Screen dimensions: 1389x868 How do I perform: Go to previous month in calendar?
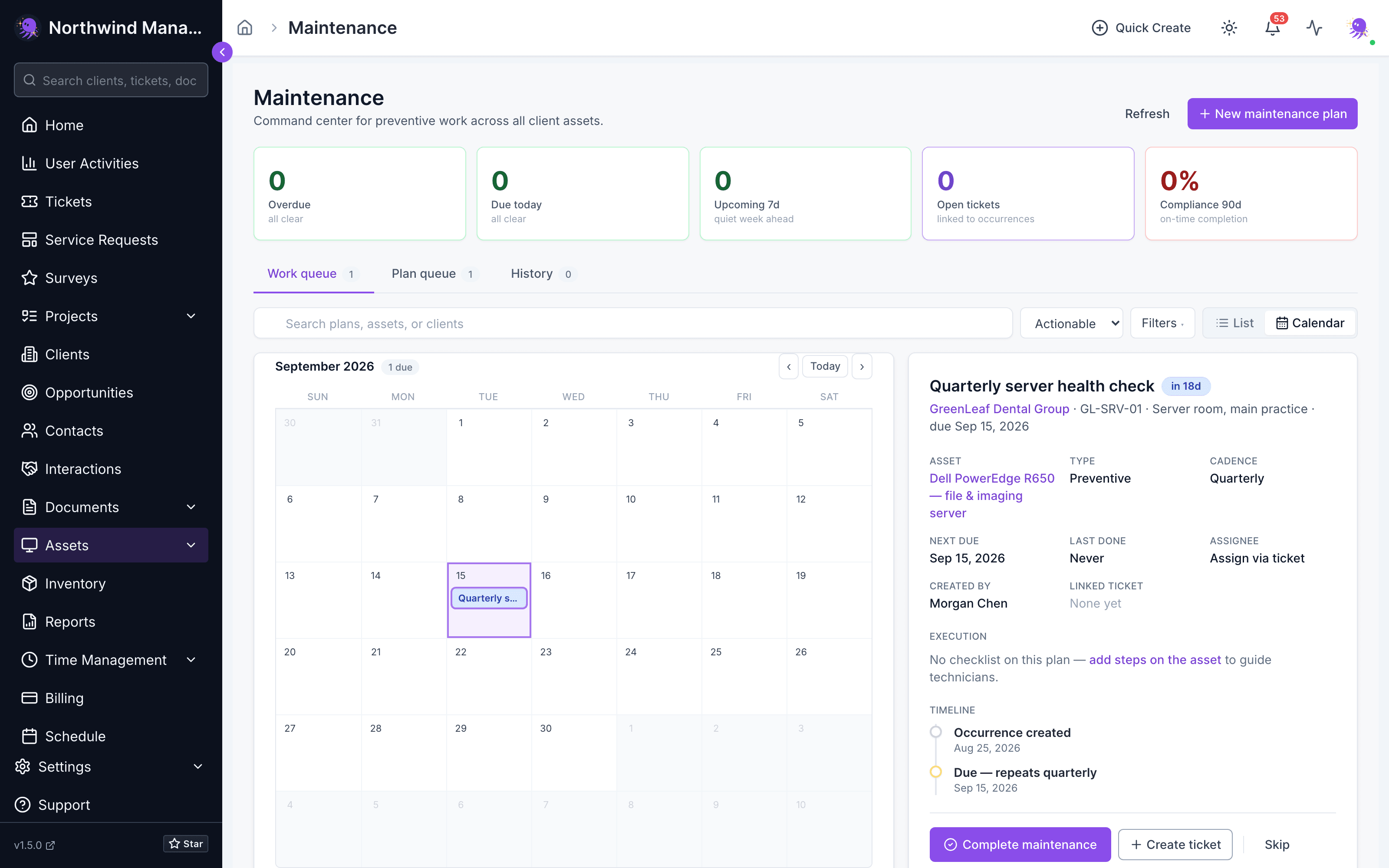(789, 366)
